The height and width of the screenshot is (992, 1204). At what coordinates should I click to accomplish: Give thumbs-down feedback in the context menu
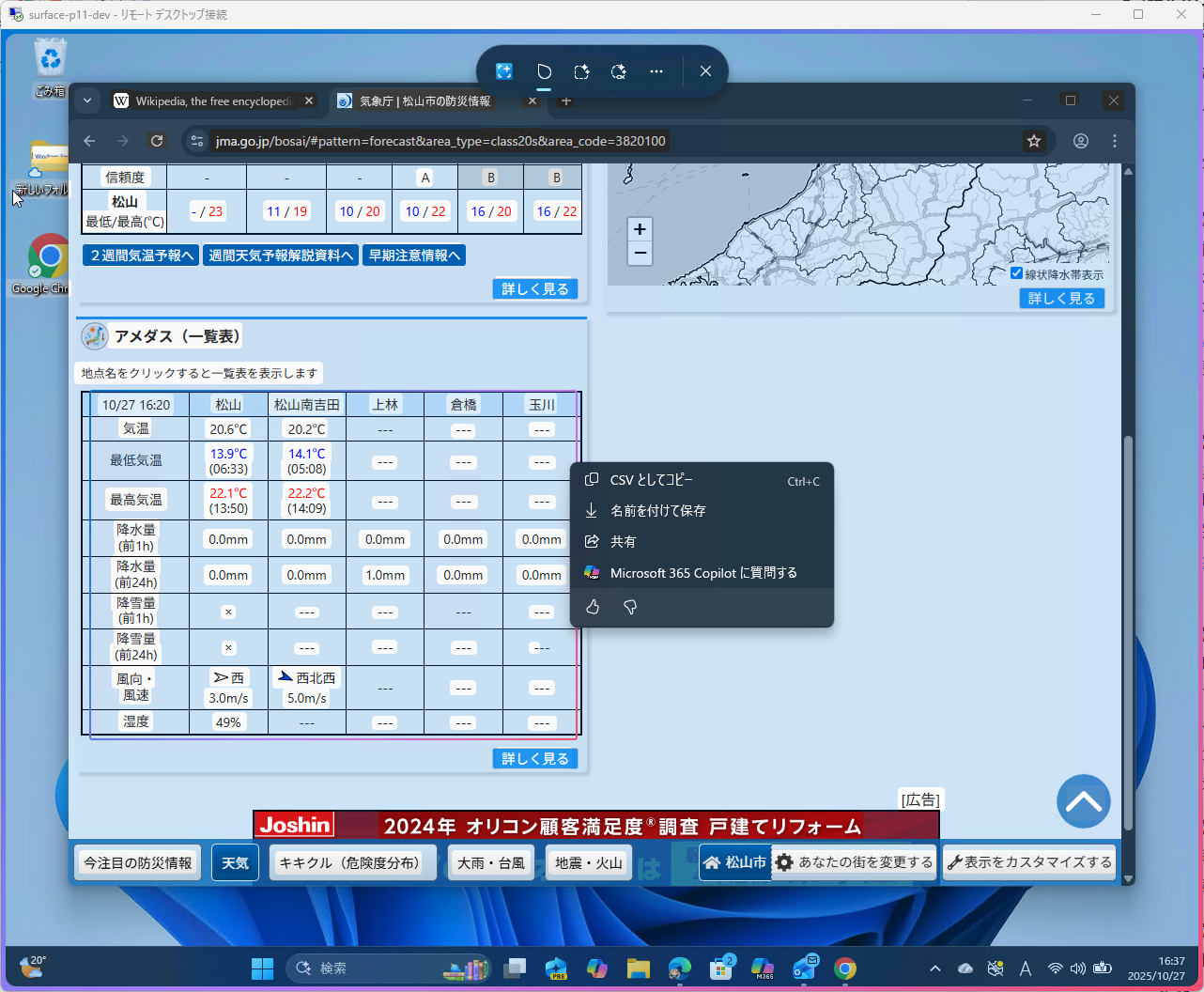point(630,607)
